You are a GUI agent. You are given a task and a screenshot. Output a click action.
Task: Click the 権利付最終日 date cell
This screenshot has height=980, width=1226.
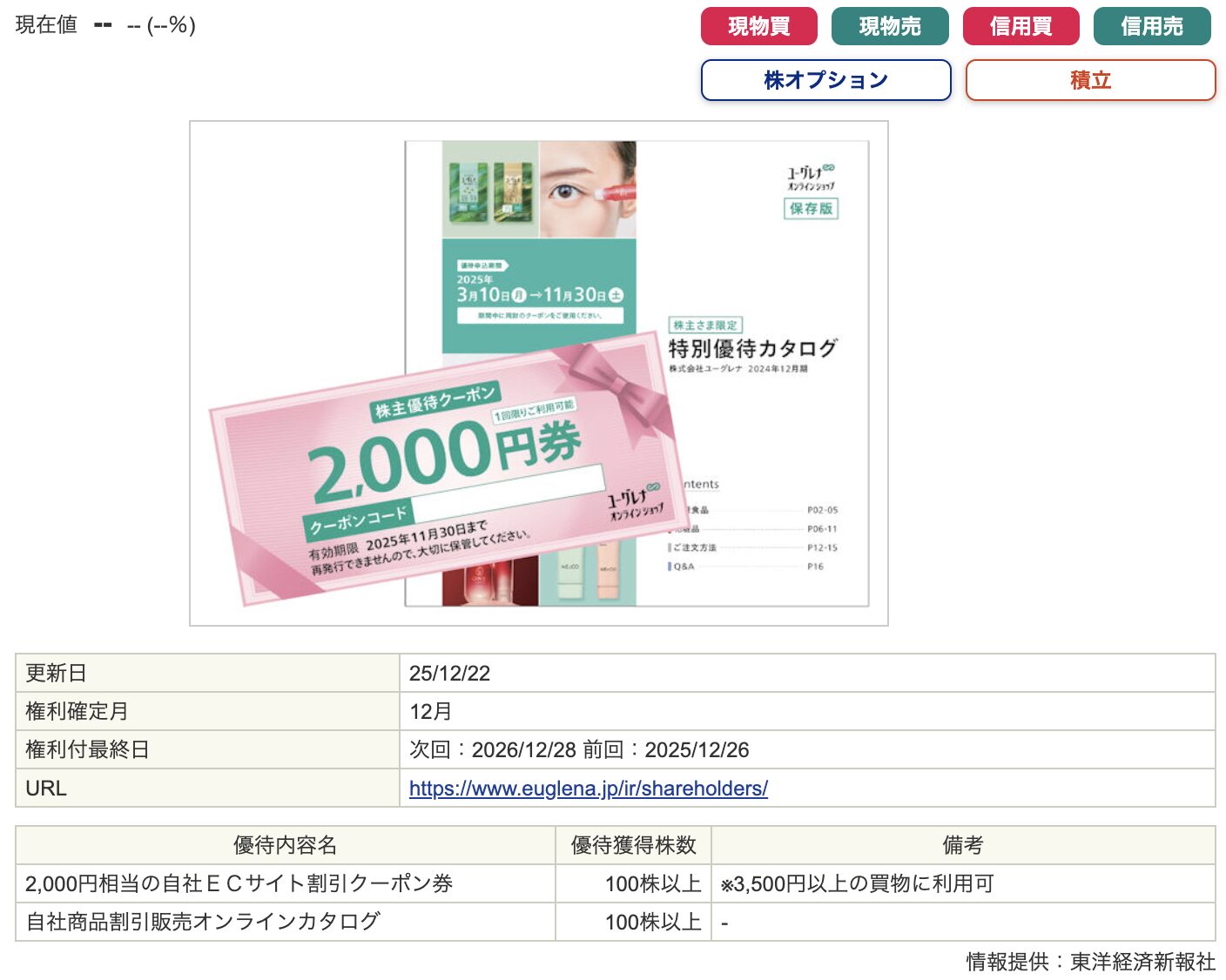pyautogui.click(x=807, y=749)
